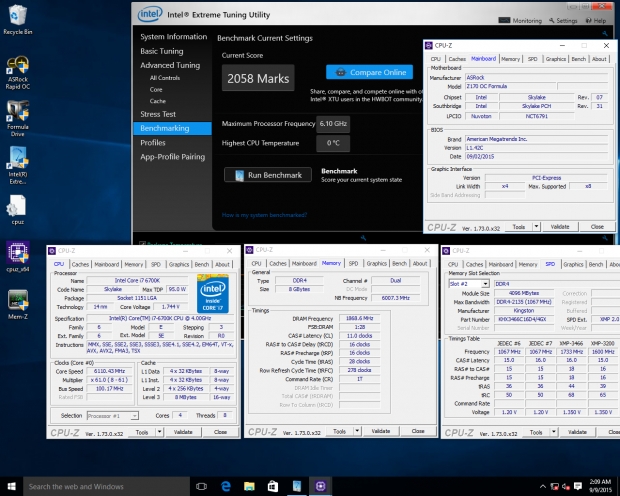
Task: Expand the Tools arrow in the Memory CPU-Z window
Action: click(x=357, y=431)
